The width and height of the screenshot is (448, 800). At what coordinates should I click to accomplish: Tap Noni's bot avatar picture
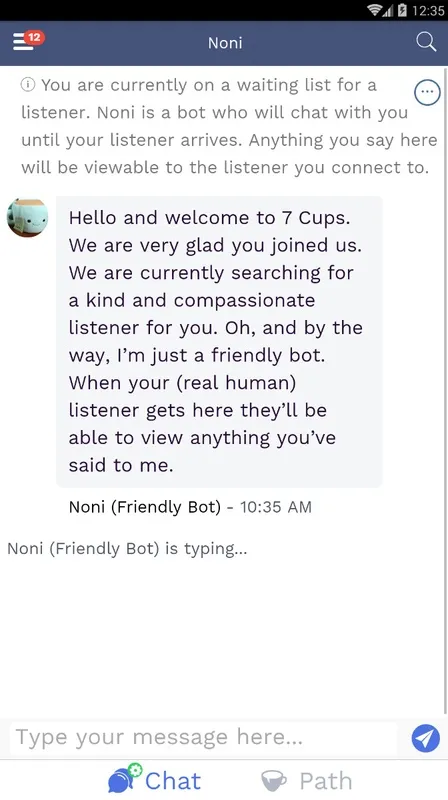[28, 218]
